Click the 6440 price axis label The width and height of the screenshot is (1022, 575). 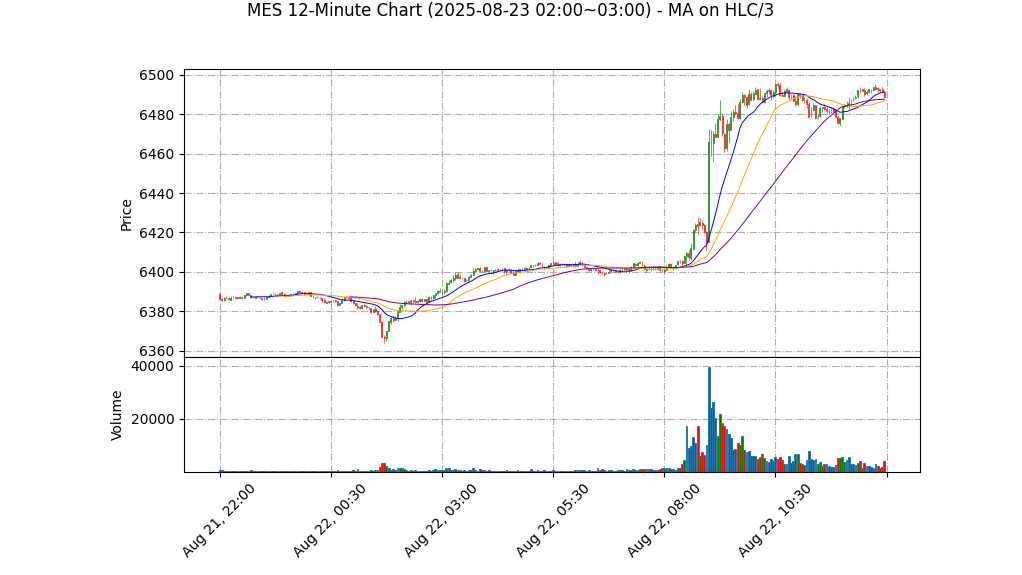pyautogui.click(x=156, y=194)
